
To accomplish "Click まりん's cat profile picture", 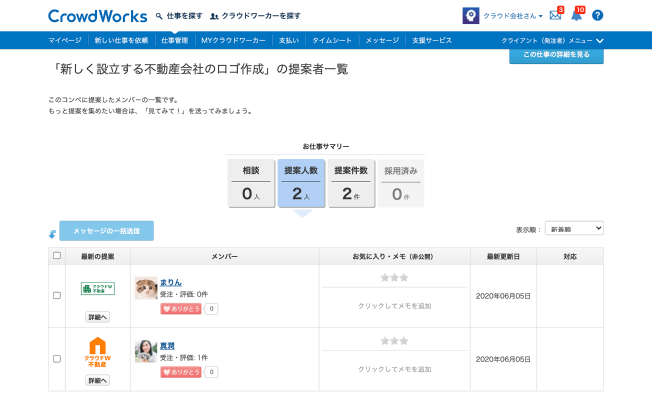I will tap(146, 289).
